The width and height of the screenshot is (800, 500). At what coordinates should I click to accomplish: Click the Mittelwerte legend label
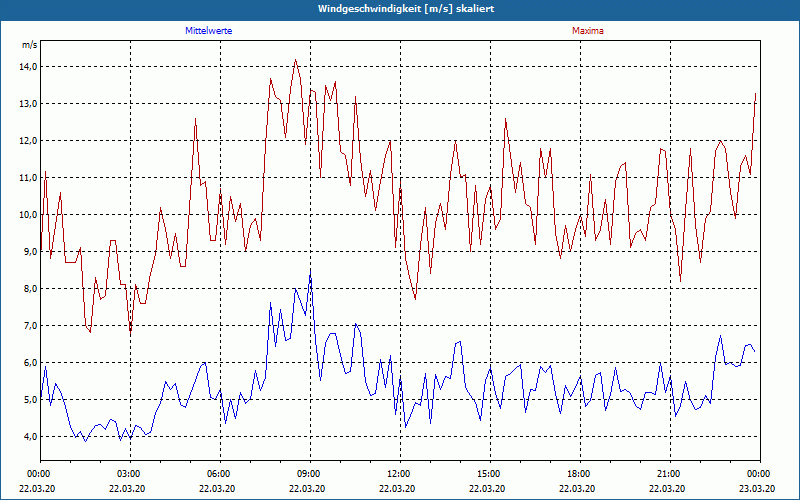point(208,31)
